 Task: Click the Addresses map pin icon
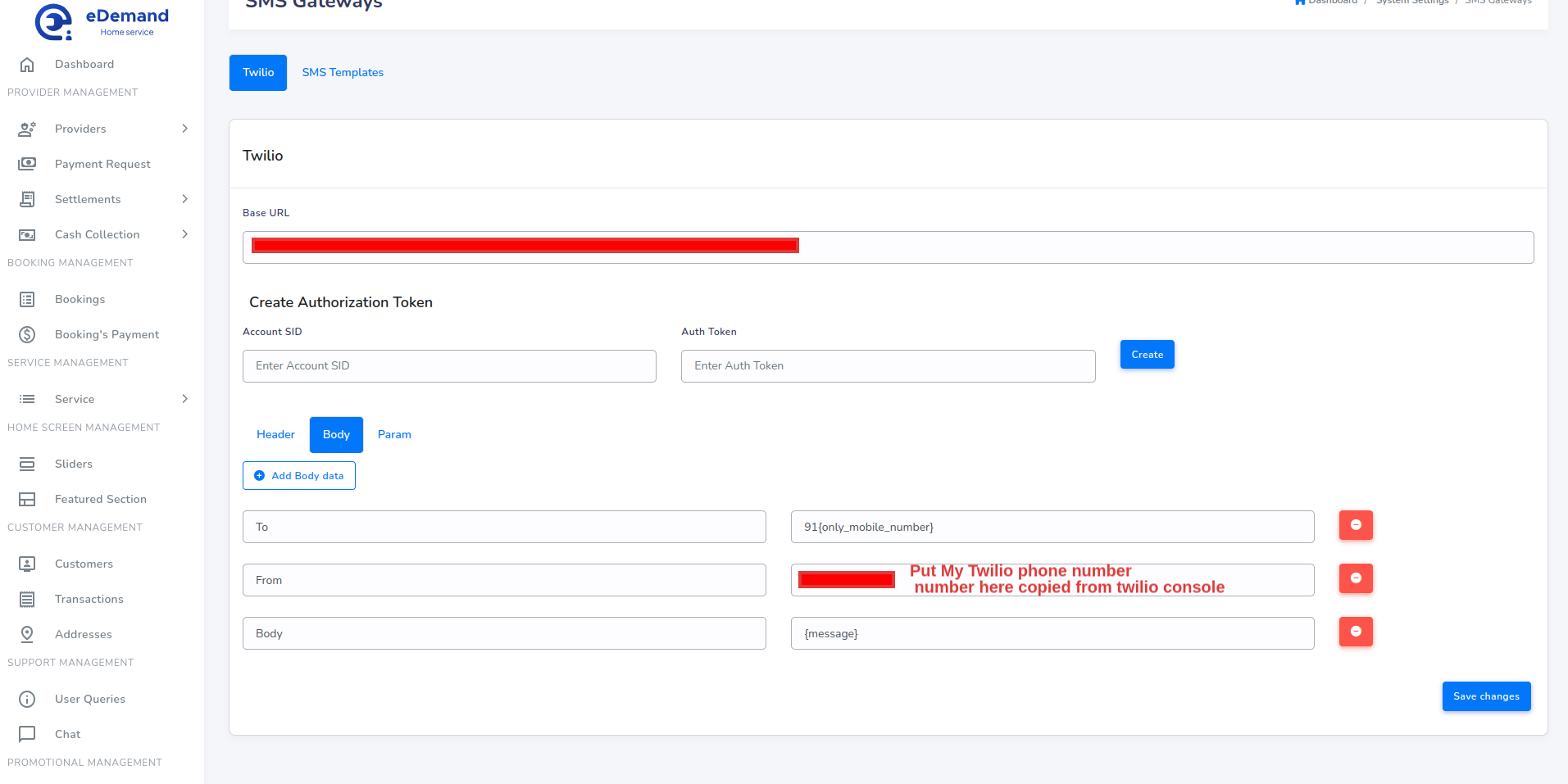tap(27, 634)
